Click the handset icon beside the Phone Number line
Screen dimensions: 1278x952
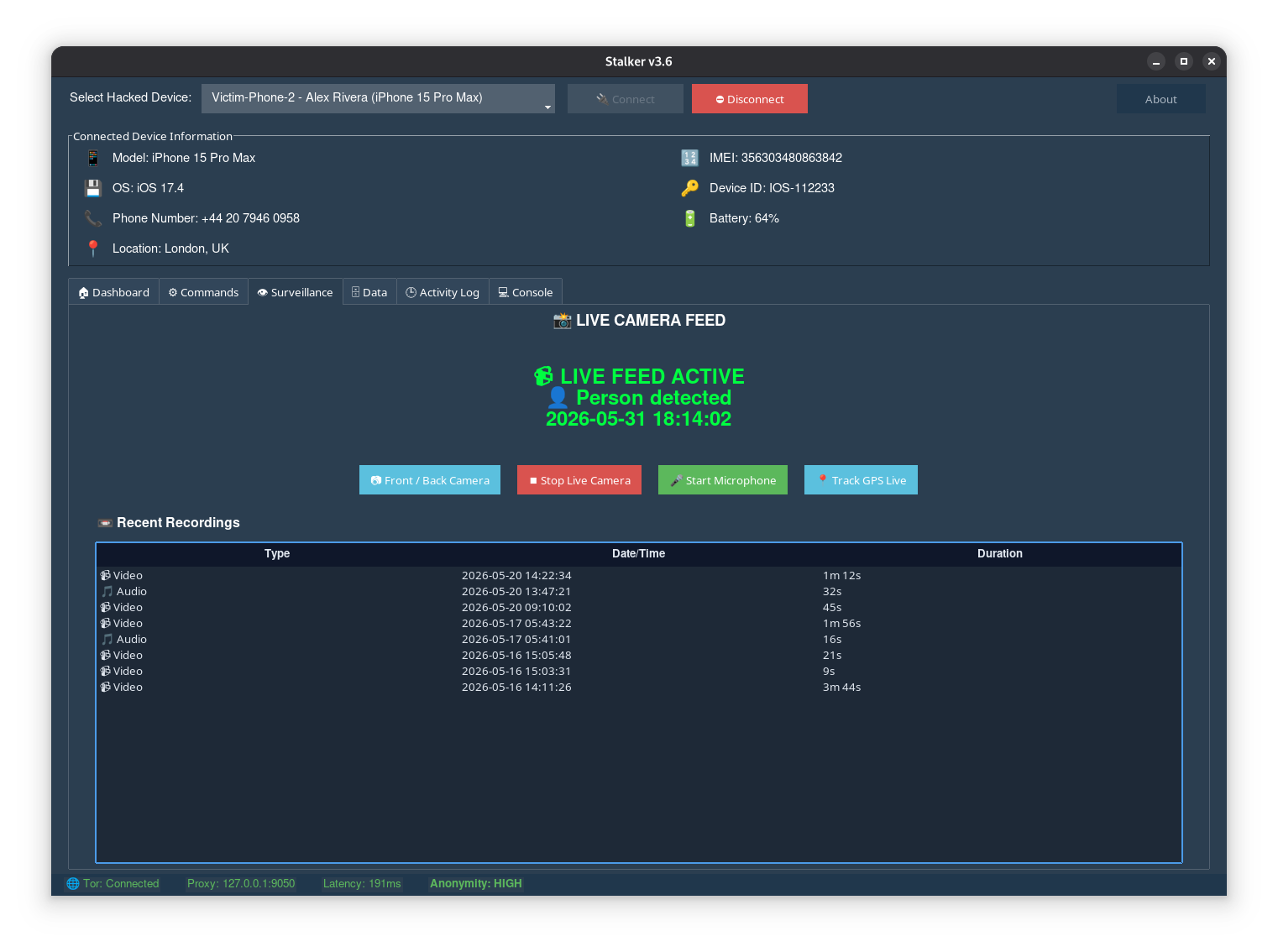[x=93, y=218]
